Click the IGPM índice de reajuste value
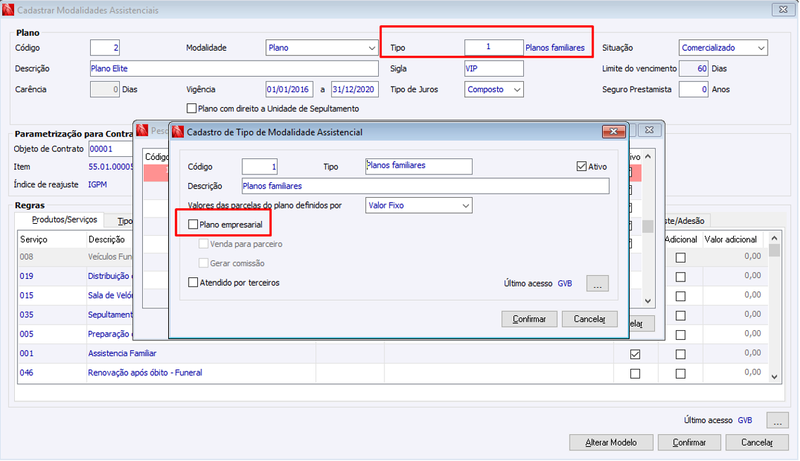The image size is (800, 461). (x=97, y=185)
